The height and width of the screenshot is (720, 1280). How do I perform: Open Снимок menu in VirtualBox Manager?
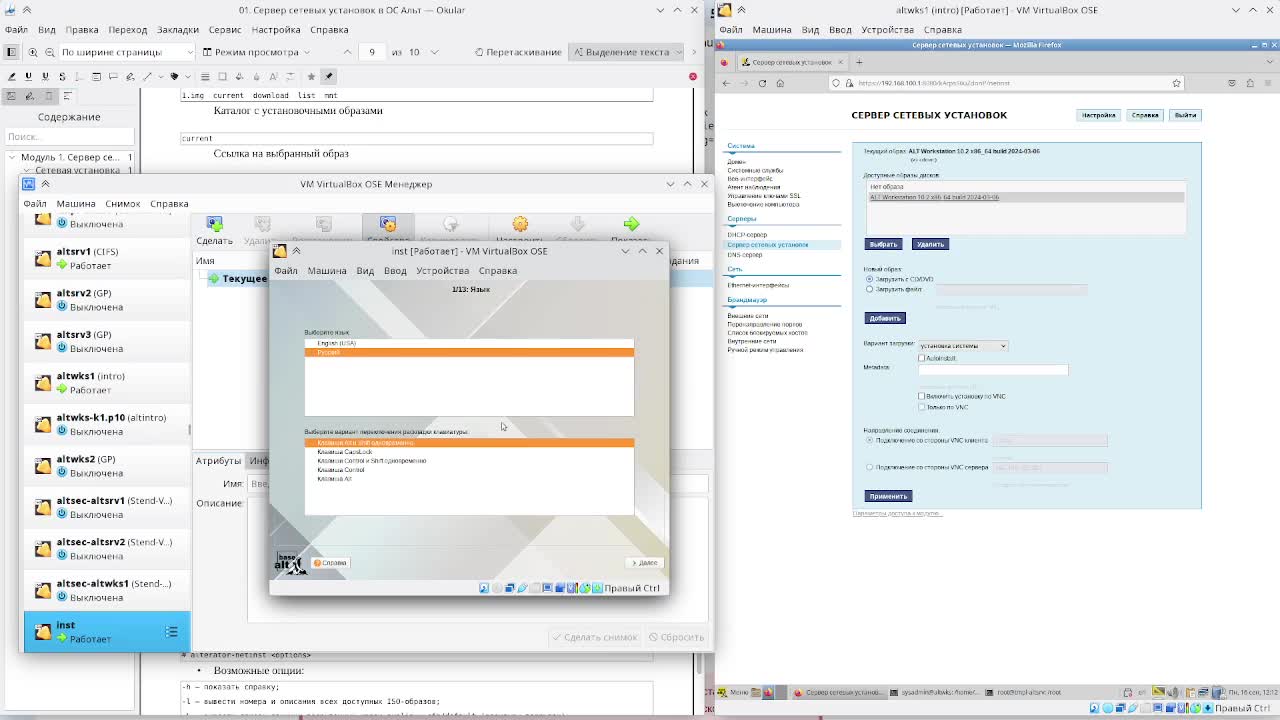[x=123, y=203]
